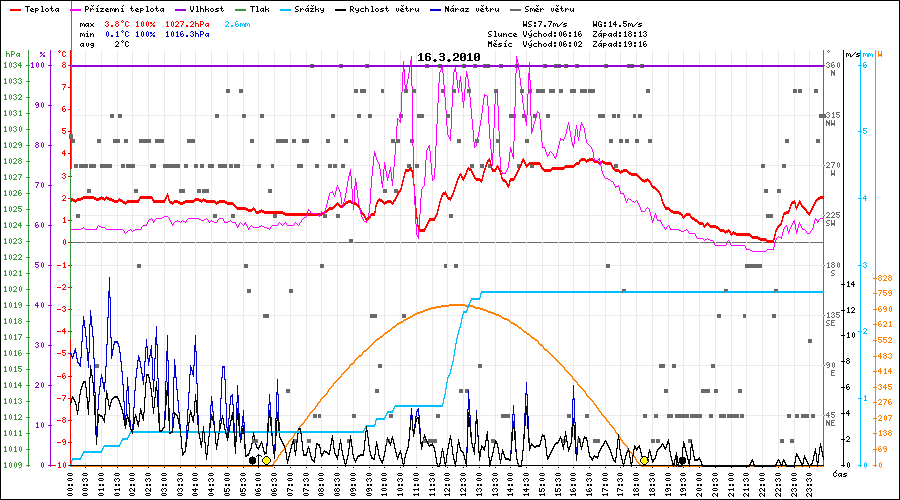900x500 pixels.
Task: Click the chart date title 16.3.2010
Action: (449, 58)
